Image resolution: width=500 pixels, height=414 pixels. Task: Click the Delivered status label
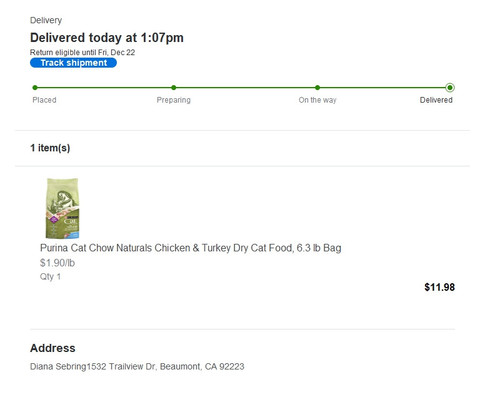tap(436, 100)
